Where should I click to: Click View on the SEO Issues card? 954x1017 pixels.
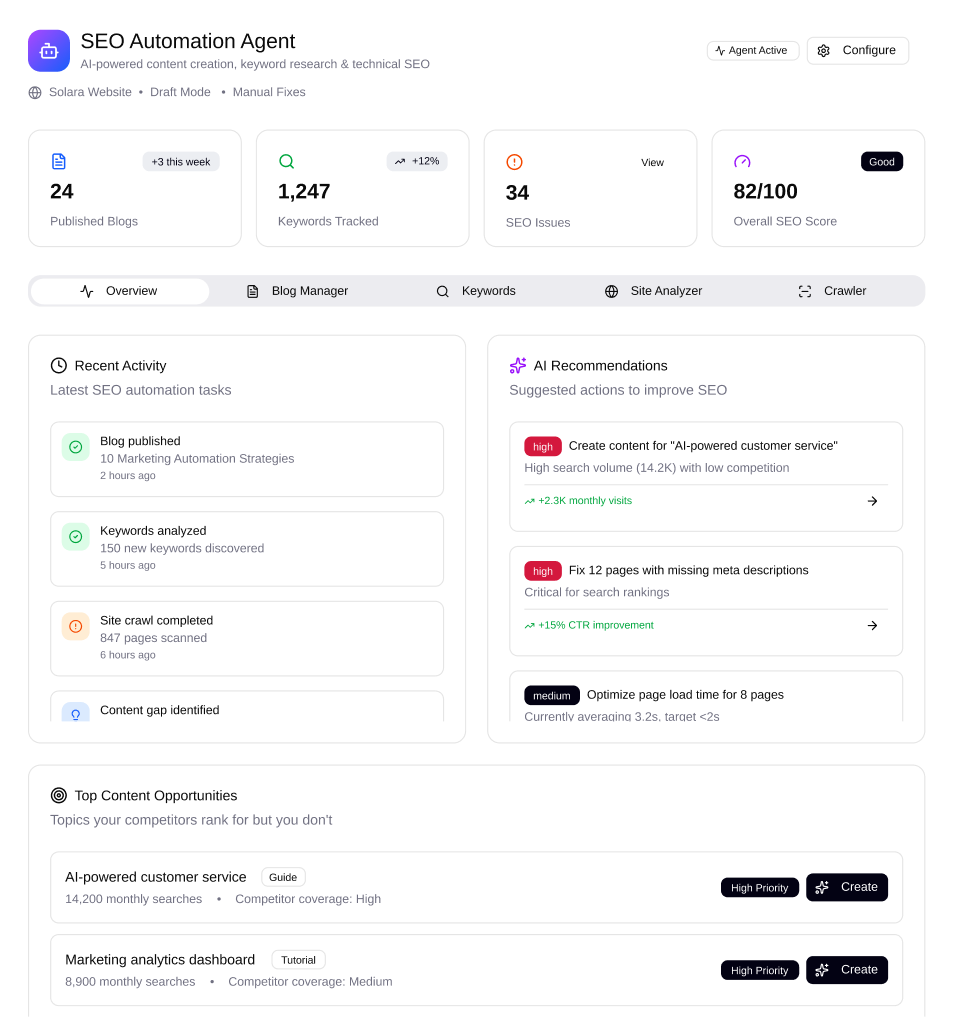click(652, 162)
